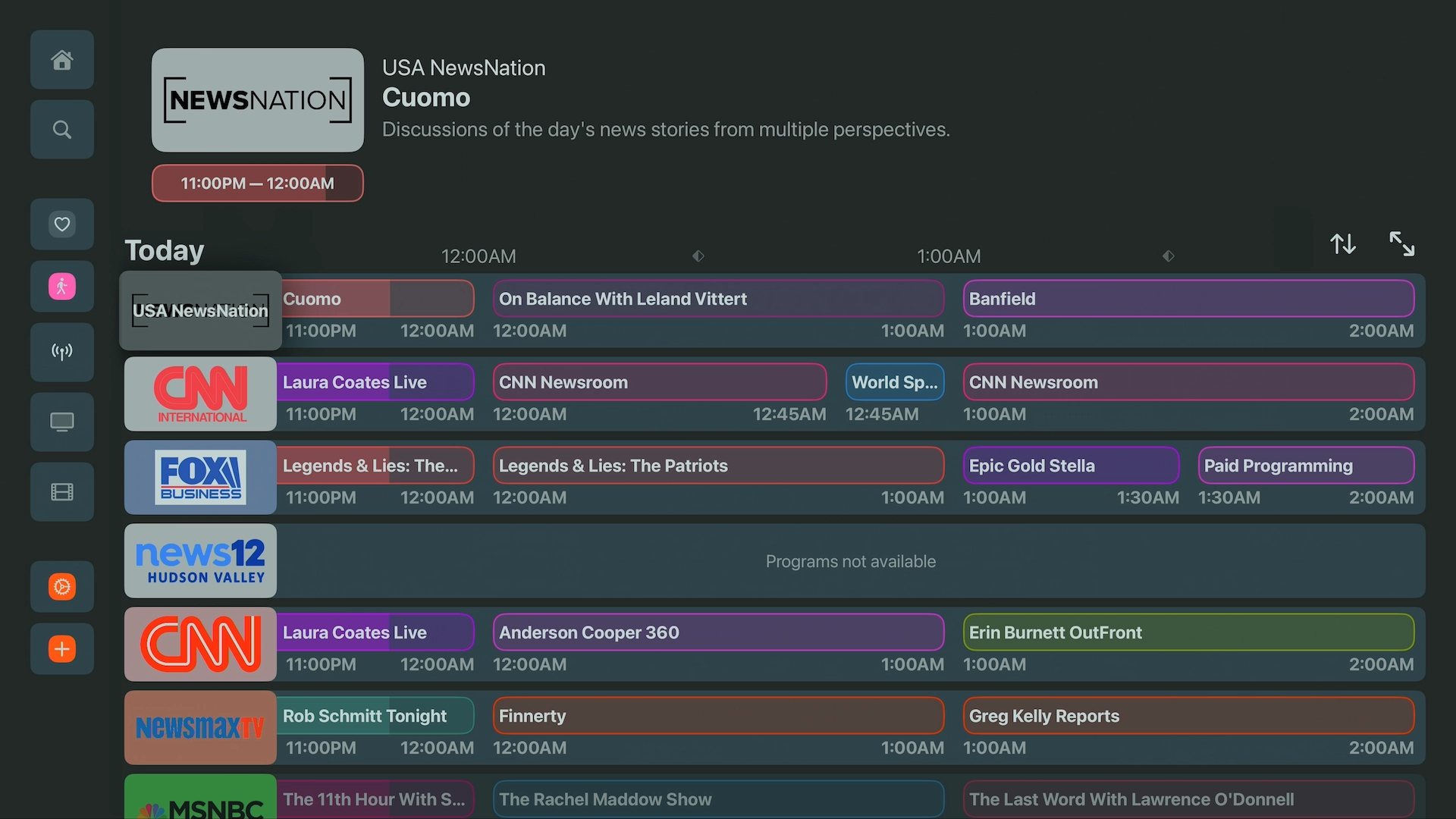Select Paid Programming block
Viewport: 1456px width, 819px height.
point(1307,466)
